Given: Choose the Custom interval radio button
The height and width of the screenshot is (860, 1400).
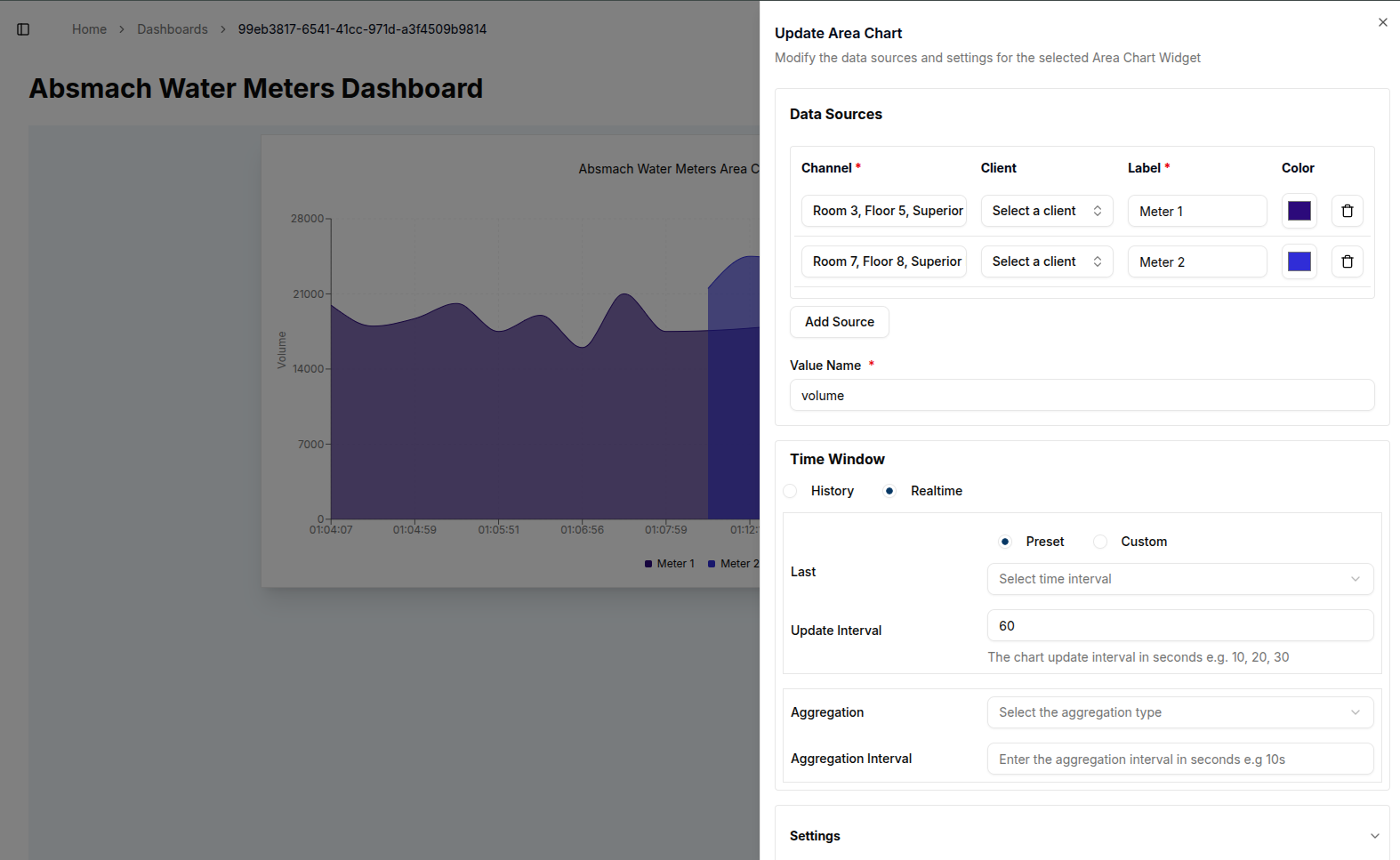Looking at the screenshot, I should tap(1100, 542).
